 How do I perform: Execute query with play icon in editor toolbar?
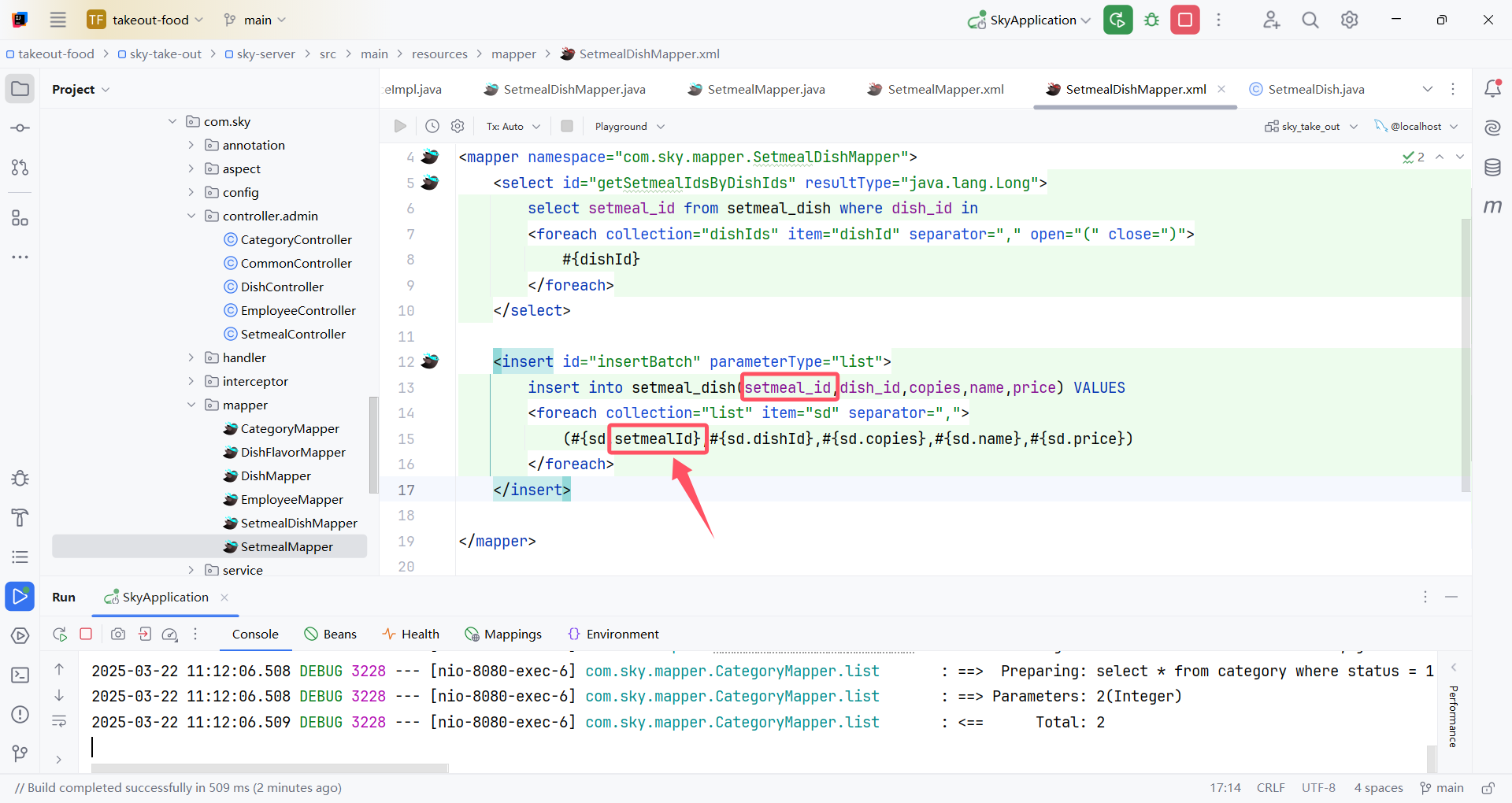400,126
